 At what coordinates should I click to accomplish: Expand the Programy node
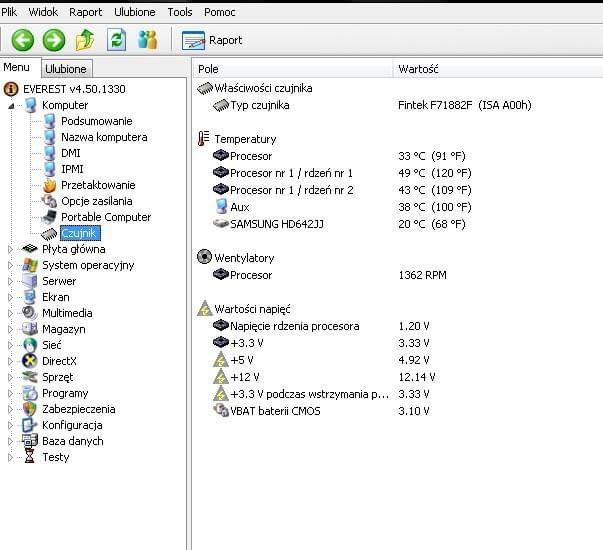click(10, 393)
